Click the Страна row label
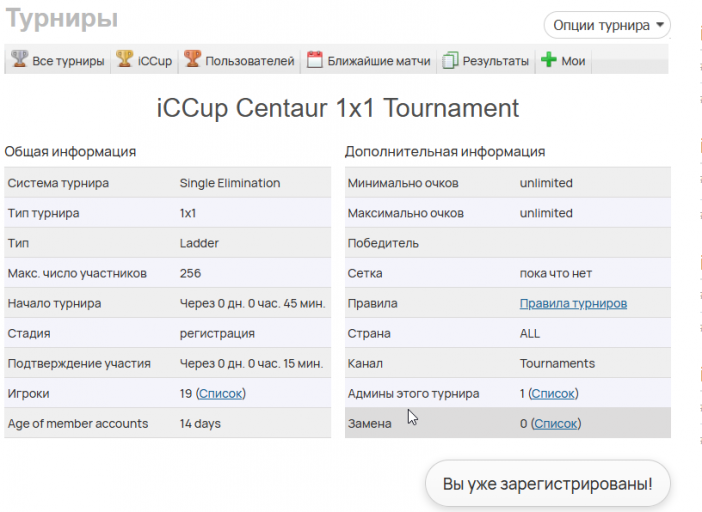 click(x=369, y=333)
